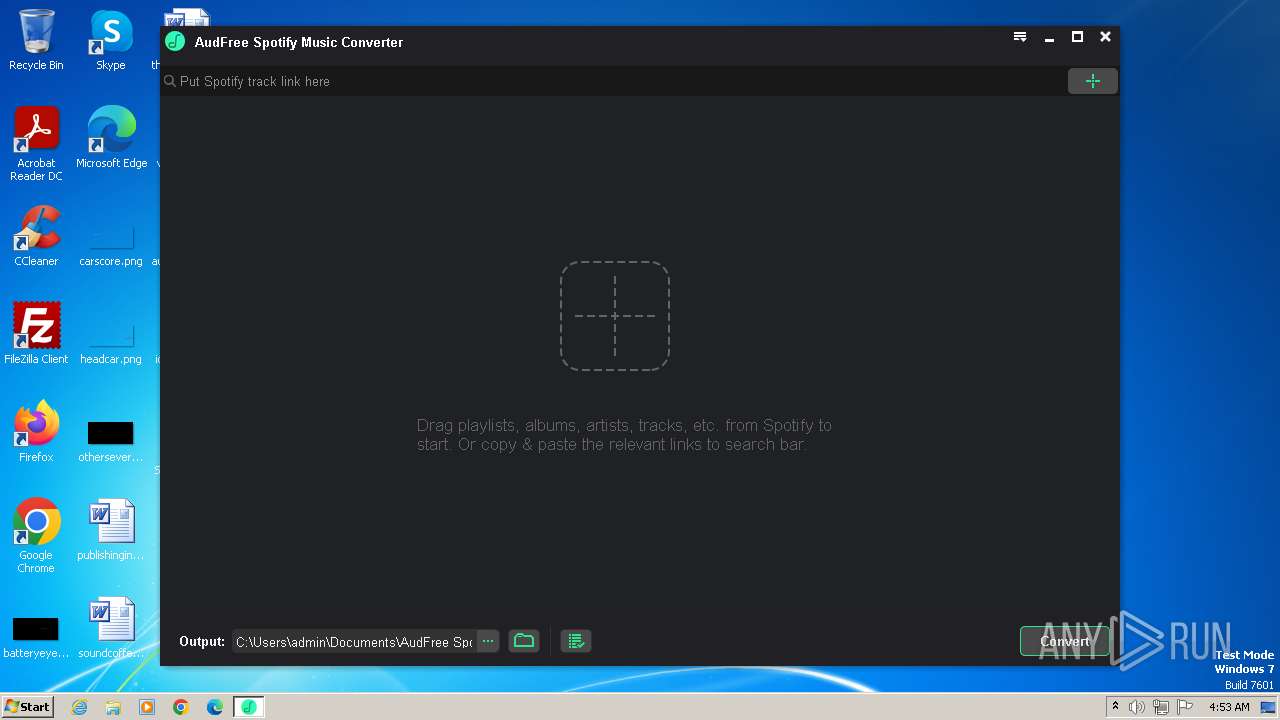Image resolution: width=1280 pixels, height=720 pixels.
Task: Select the carscore.png desktop file
Action: 111,243
